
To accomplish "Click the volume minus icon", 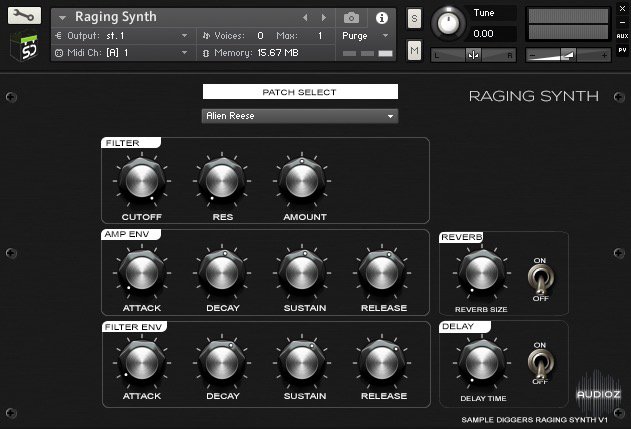I will point(532,56).
